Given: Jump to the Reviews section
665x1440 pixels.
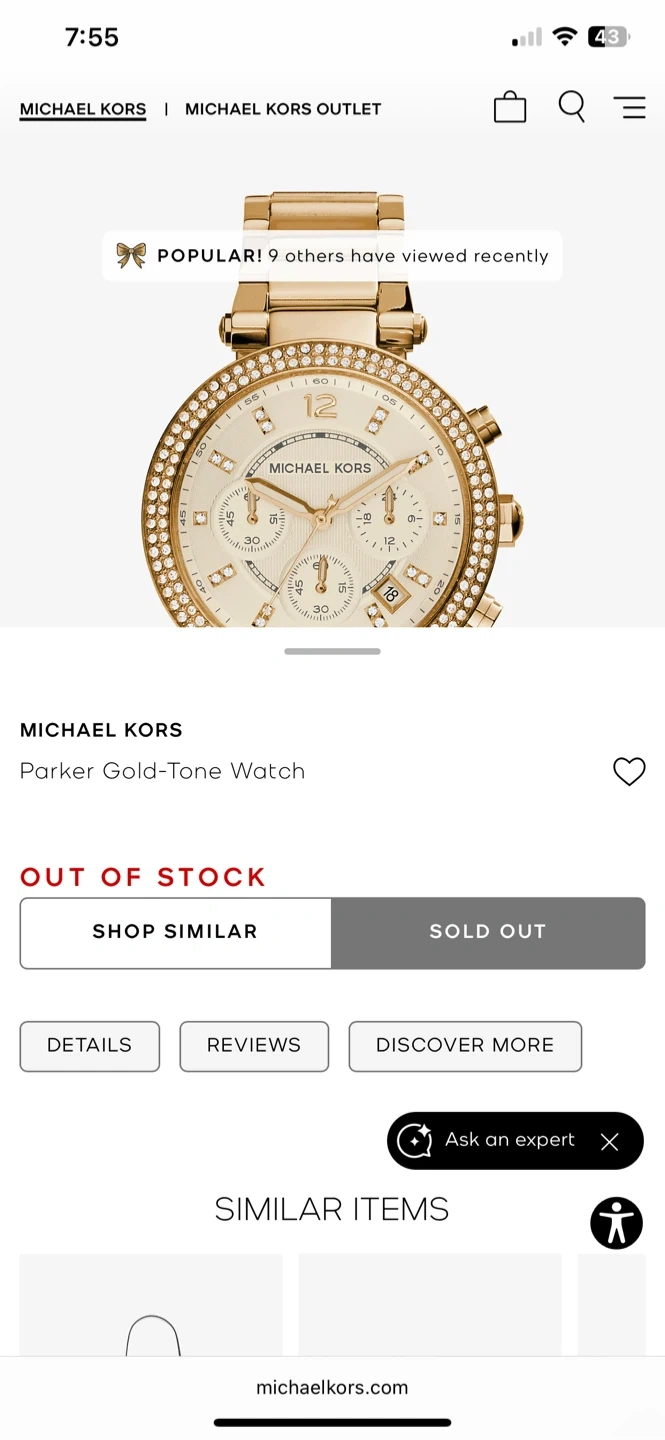Looking at the screenshot, I should (x=254, y=1045).
